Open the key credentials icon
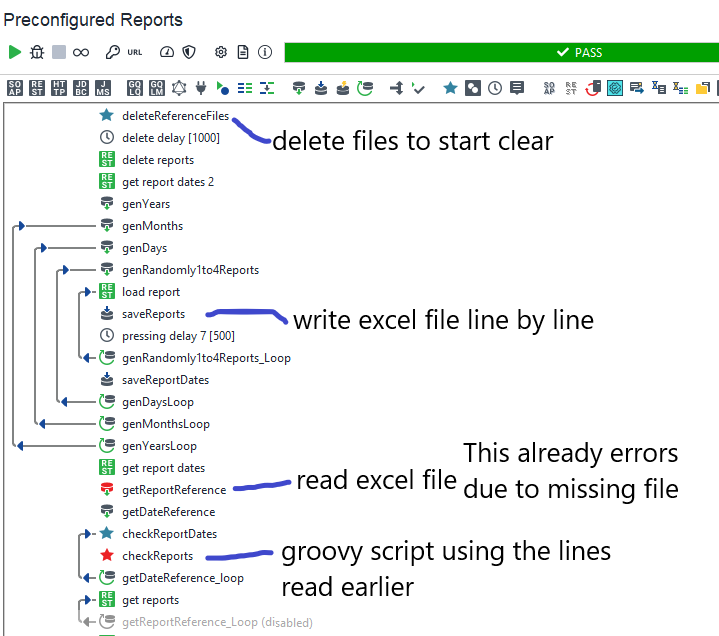The height and width of the screenshot is (636, 719). (113, 52)
